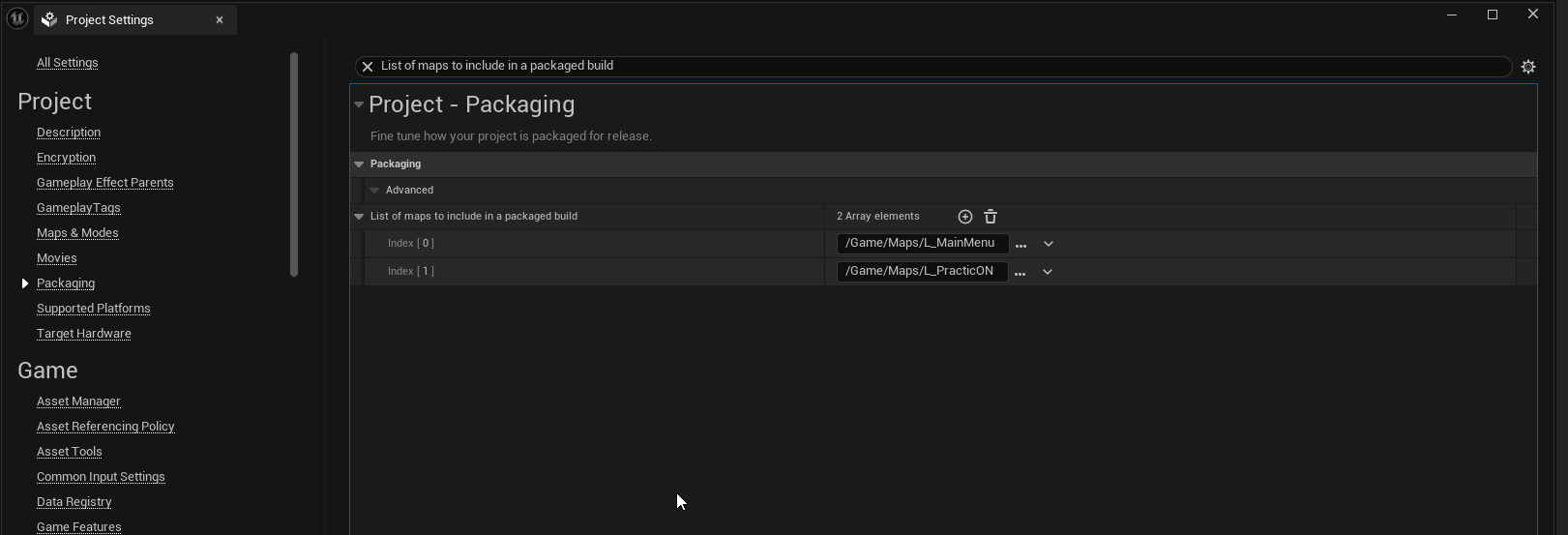
Task: Click the Unreal Engine logo icon
Action: coord(16,18)
